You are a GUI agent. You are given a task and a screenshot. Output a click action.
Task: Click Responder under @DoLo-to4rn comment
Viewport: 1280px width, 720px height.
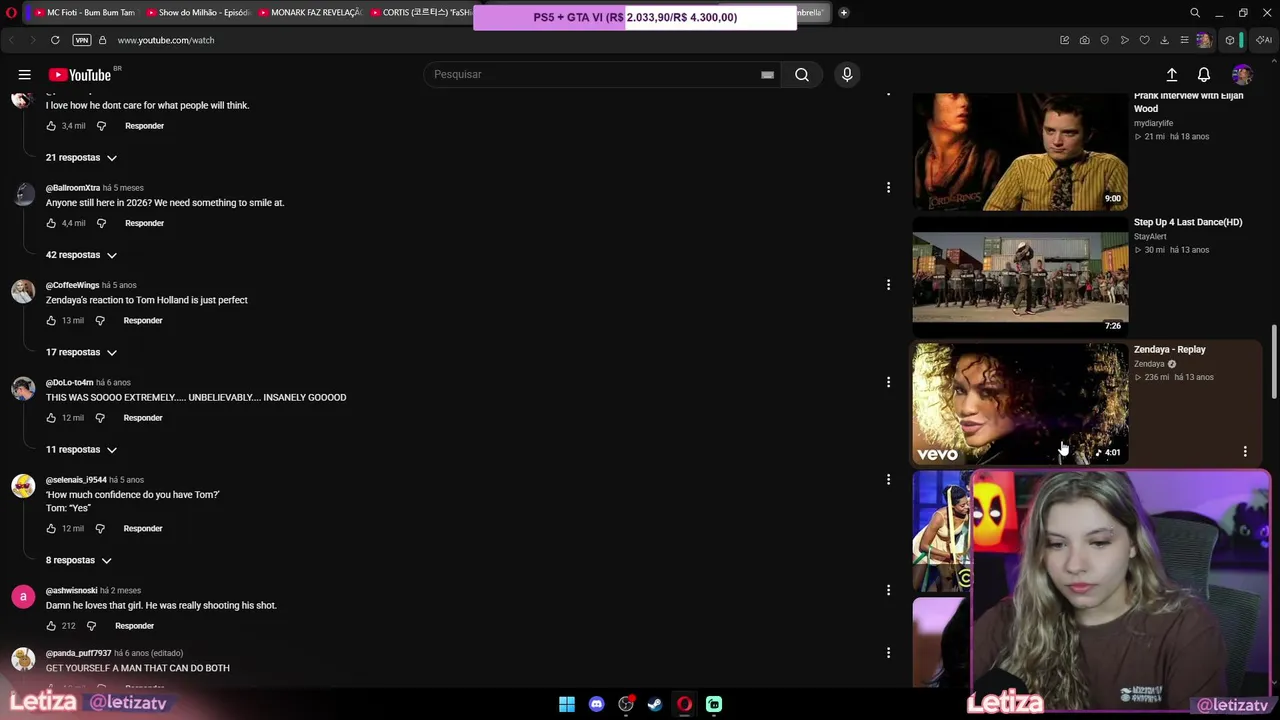tap(143, 418)
